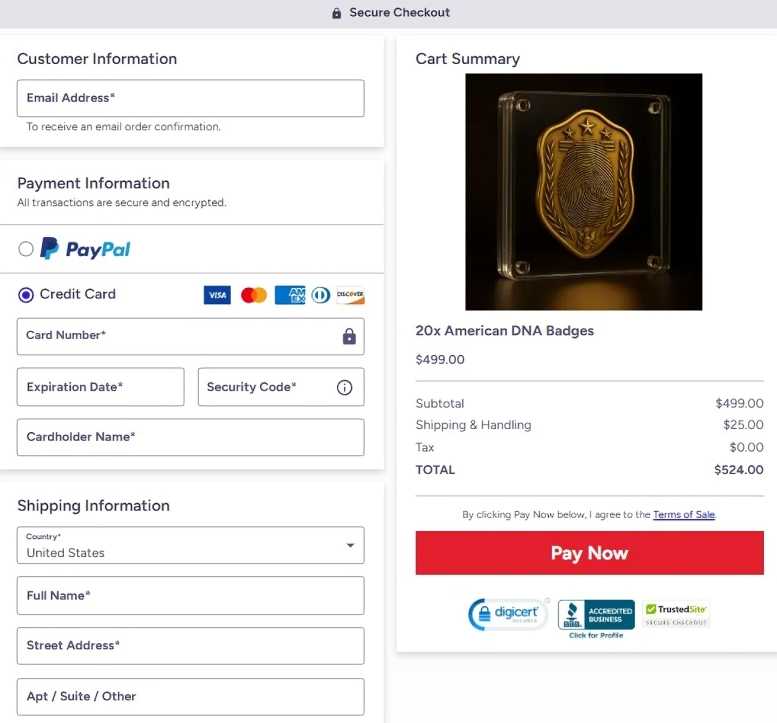Screen dimensions: 777x723
Task: Open the Terms of Sale link
Action: (684, 514)
